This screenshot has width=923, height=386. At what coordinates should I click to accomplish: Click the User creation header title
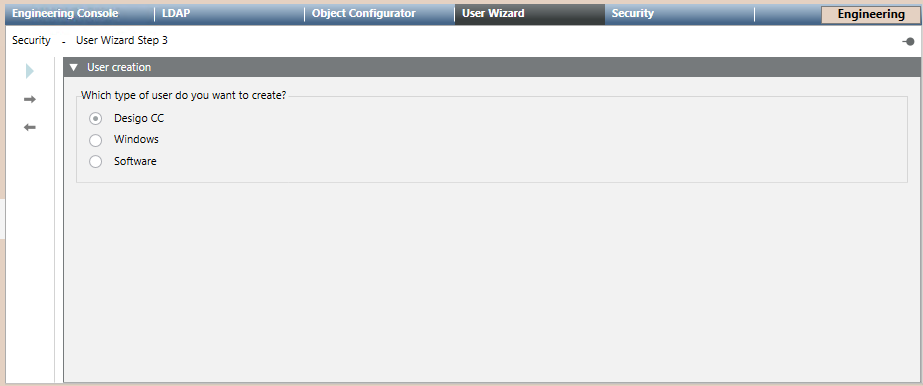119,68
